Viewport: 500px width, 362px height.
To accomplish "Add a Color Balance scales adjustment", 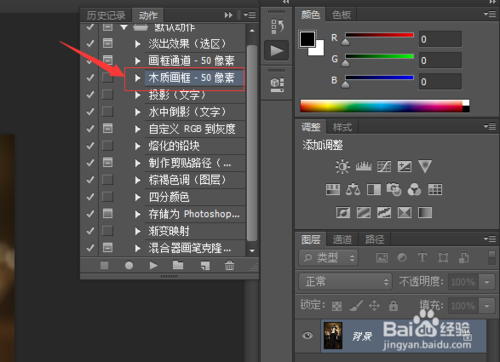I will tap(353, 190).
